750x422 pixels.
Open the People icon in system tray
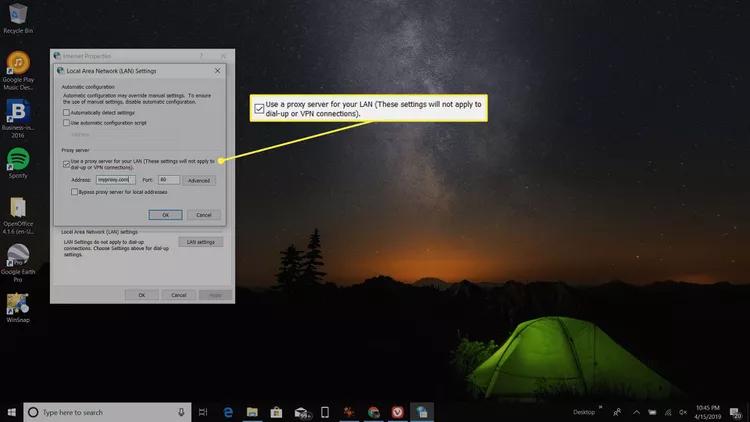click(617, 412)
